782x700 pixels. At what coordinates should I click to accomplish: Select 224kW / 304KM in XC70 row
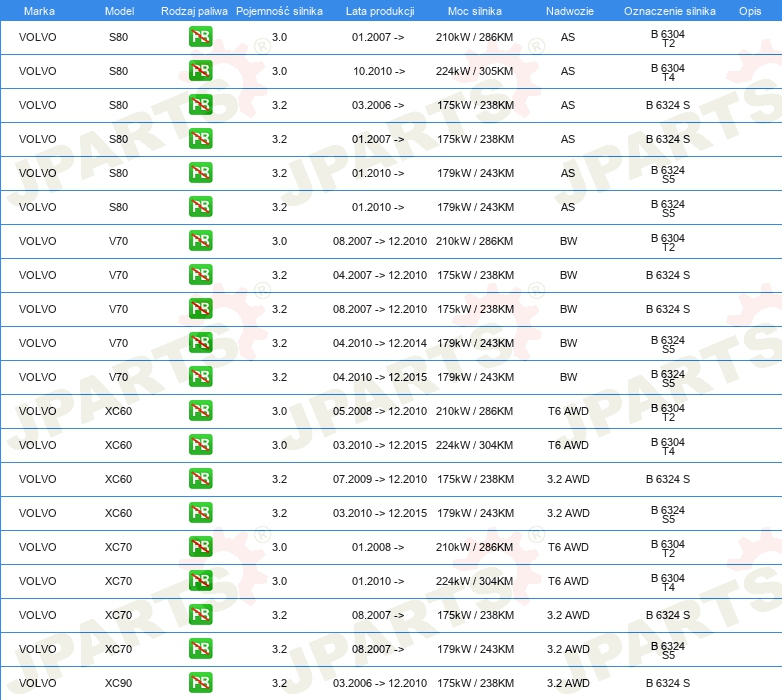coord(474,581)
